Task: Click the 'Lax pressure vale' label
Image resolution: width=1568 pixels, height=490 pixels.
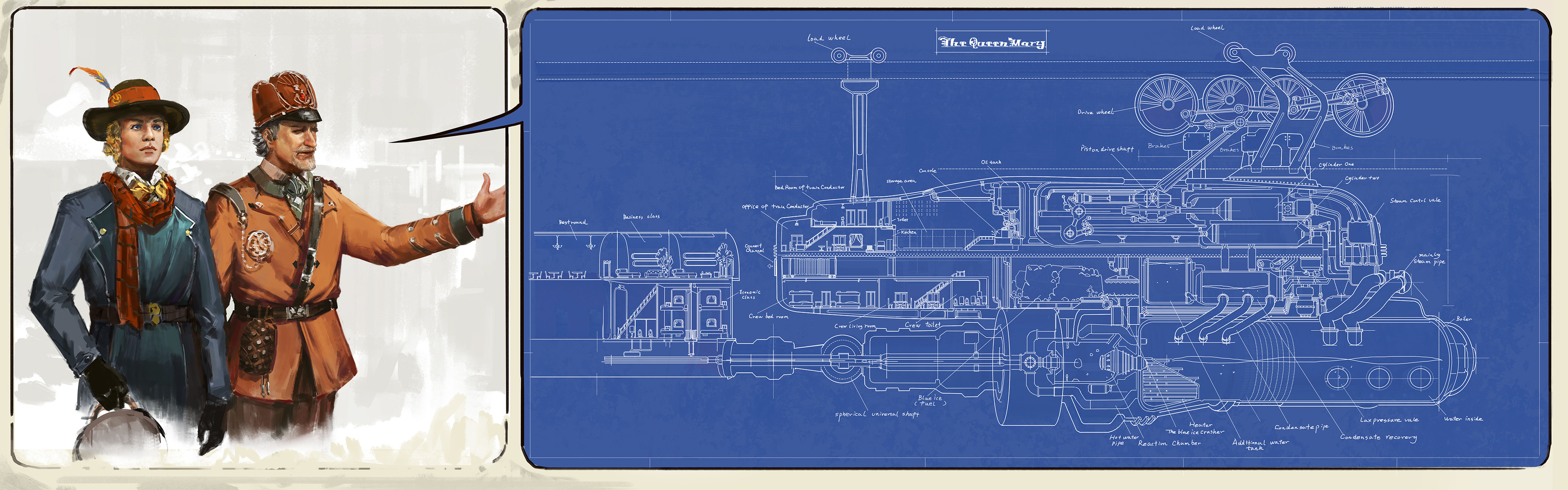Action: click(x=1389, y=419)
